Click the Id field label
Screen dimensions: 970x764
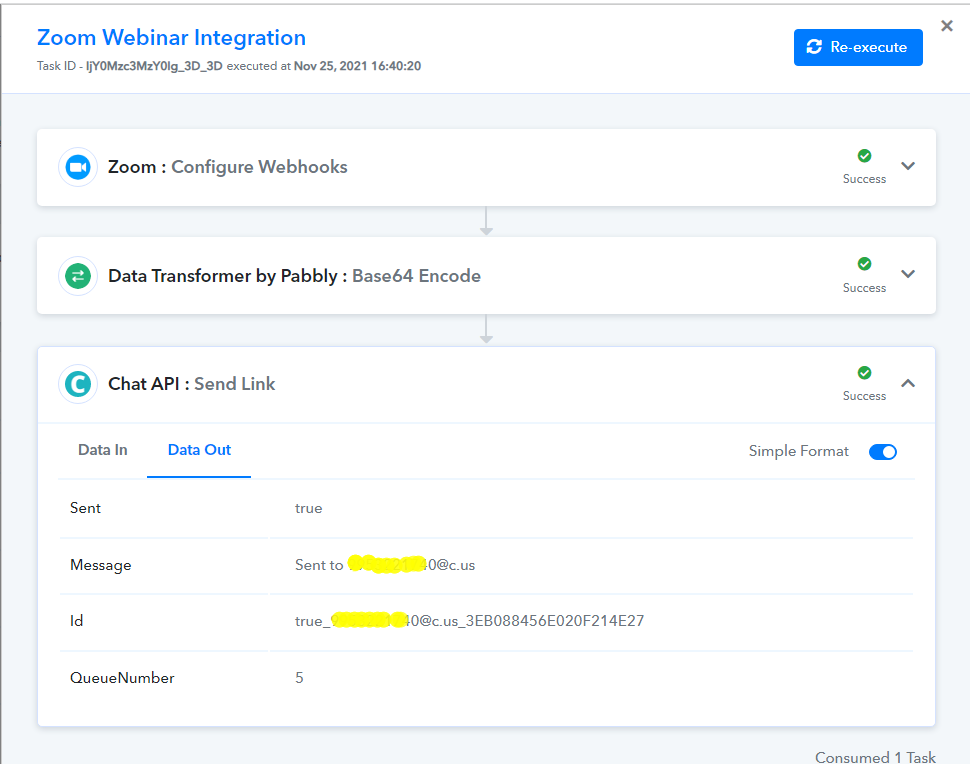[x=76, y=620]
